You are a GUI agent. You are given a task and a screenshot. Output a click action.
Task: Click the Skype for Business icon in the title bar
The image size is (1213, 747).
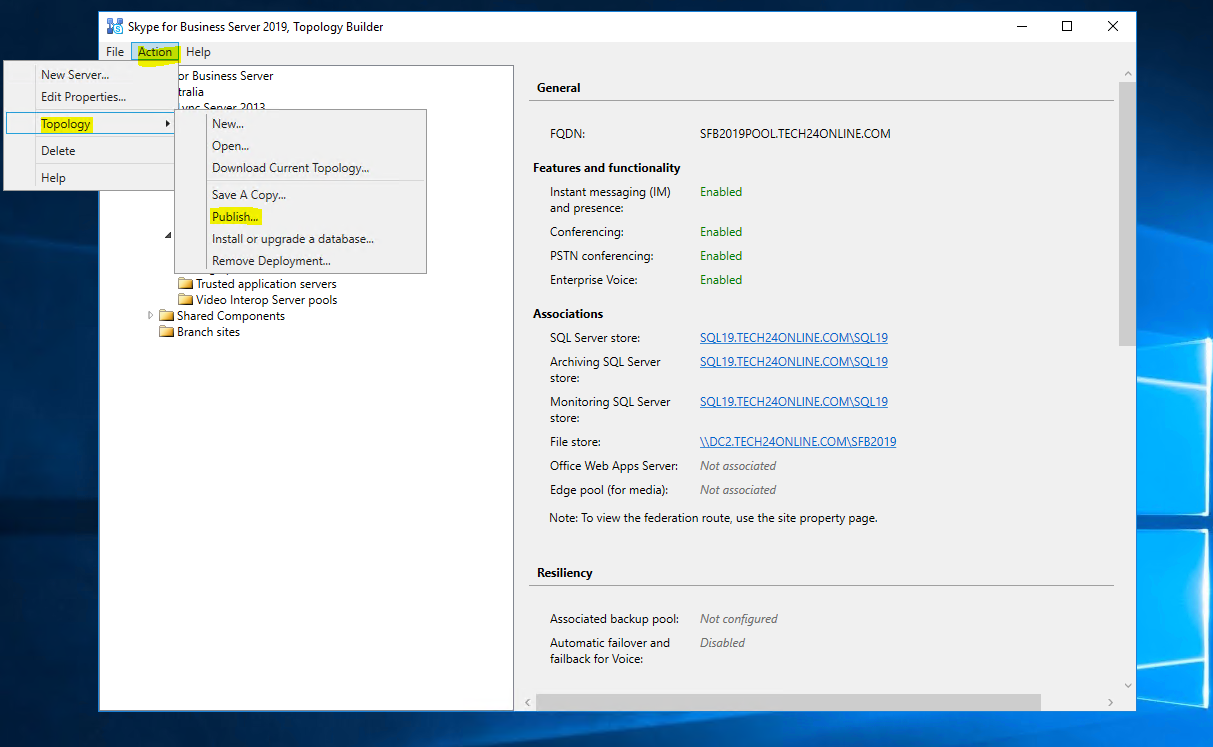(x=113, y=26)
